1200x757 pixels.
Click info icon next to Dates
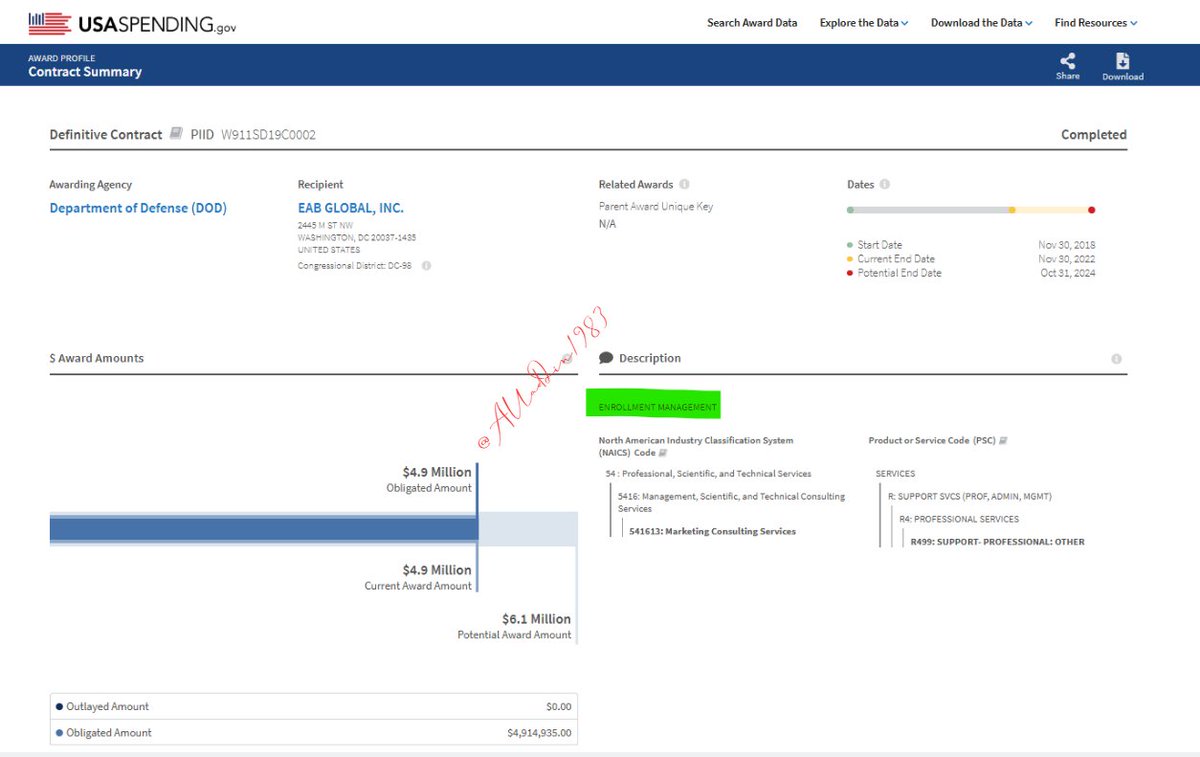coord(885,184)
